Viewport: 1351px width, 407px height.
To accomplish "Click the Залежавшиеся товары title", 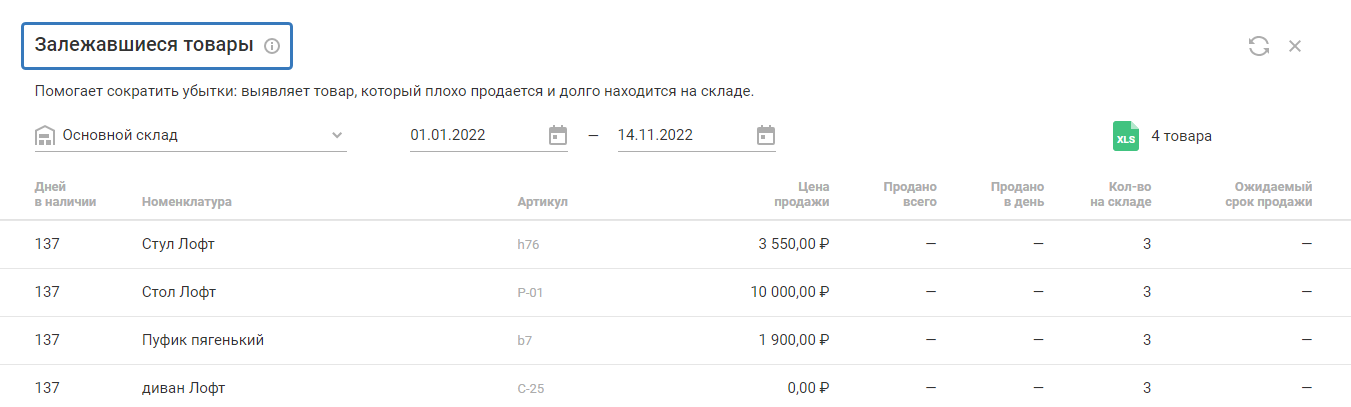I will coord(144,46).
